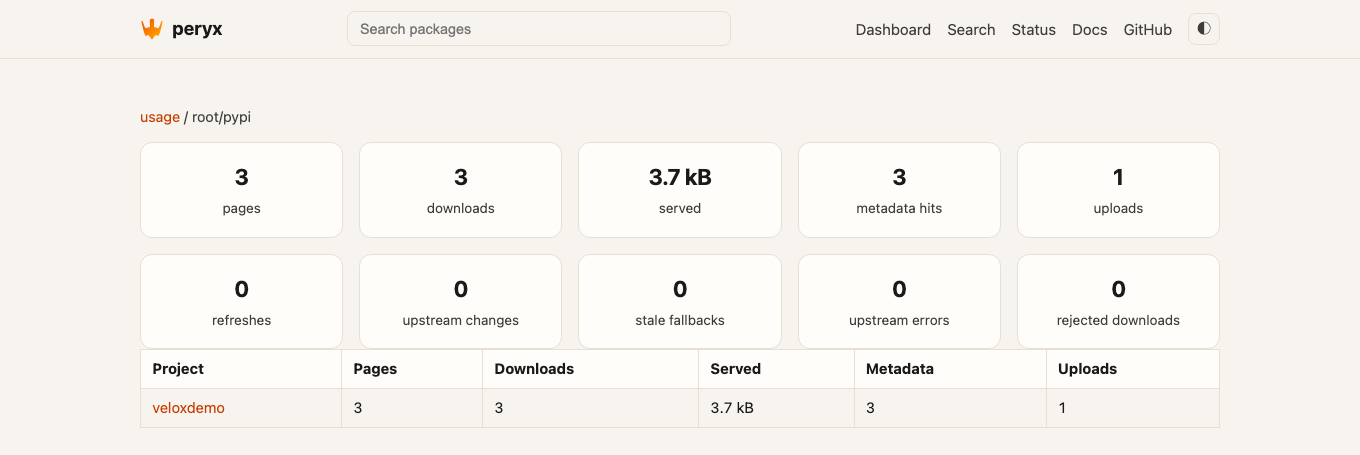The width and height of the screenshot is (1360, 455).
Task: Open the Status page
Action: [1034, 30]
